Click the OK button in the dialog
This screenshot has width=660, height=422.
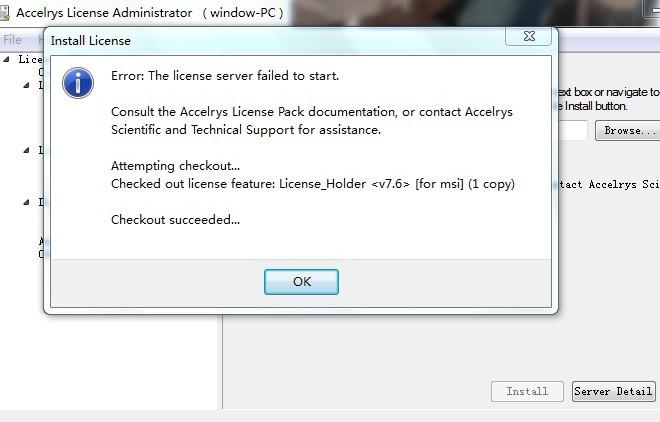click(301, 282)
